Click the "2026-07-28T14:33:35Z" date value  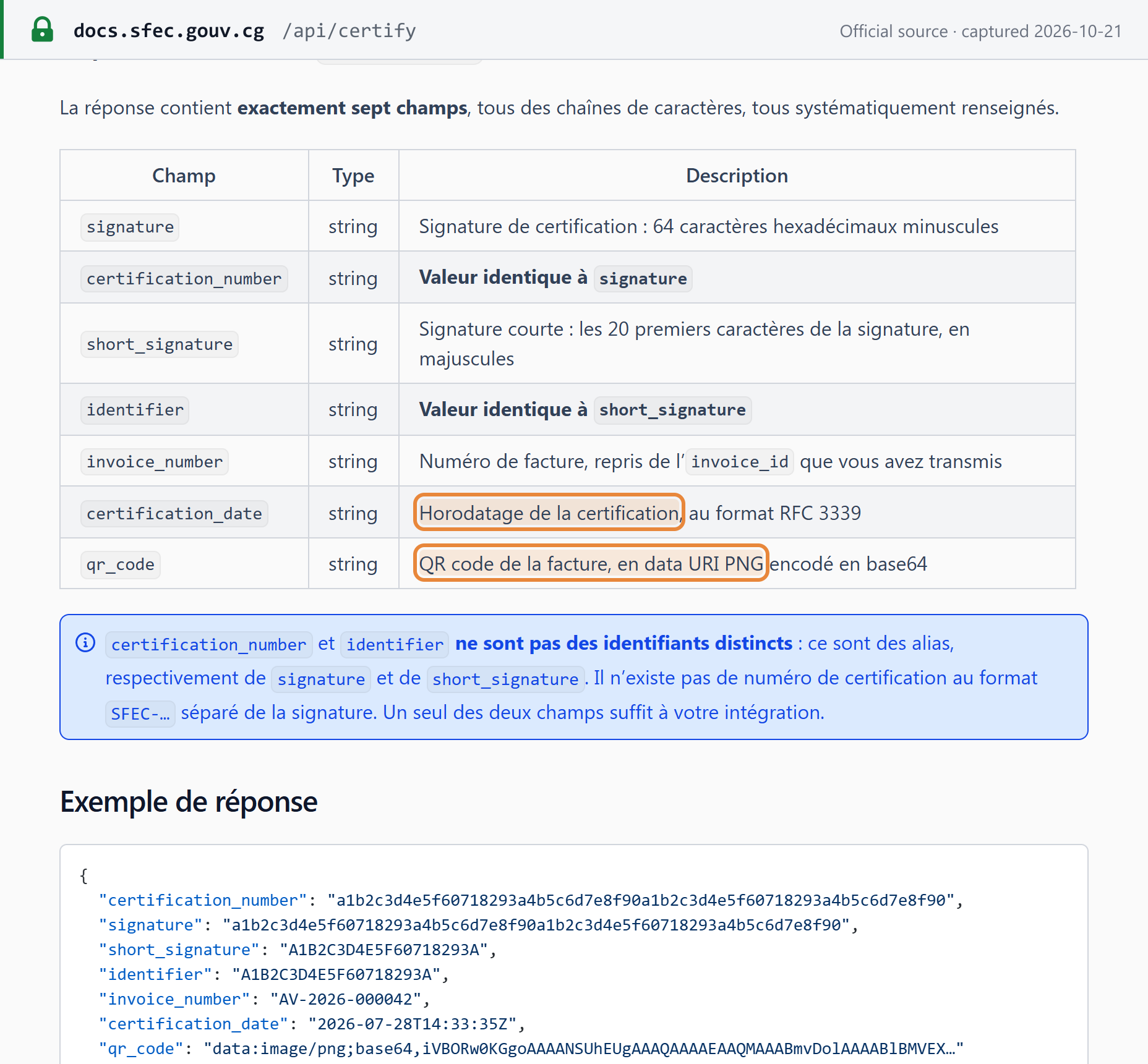(413, 1024)
